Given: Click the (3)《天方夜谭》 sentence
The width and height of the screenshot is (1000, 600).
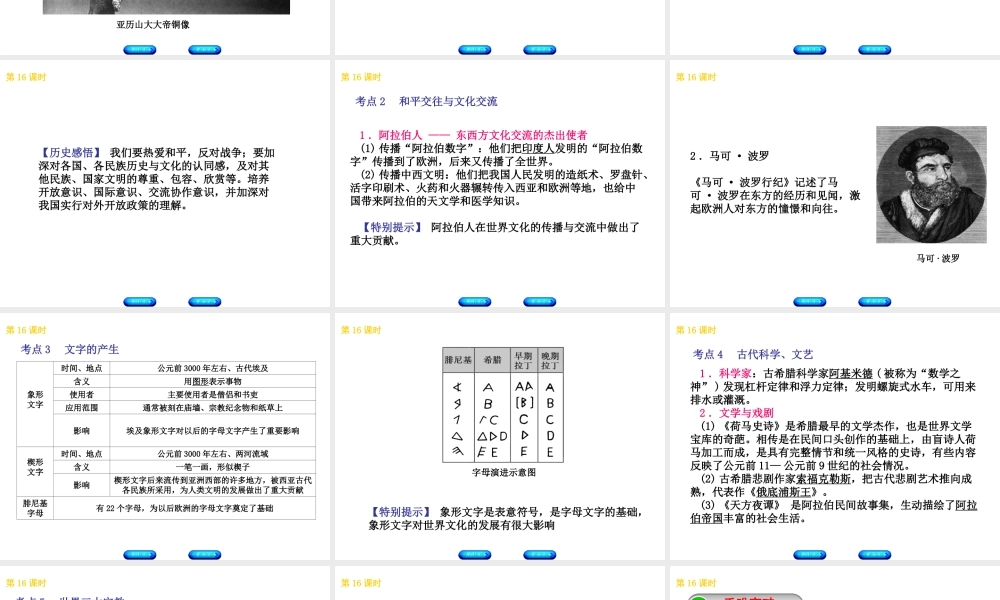Looking at the screenshot, I should click(x=834, y=511).
